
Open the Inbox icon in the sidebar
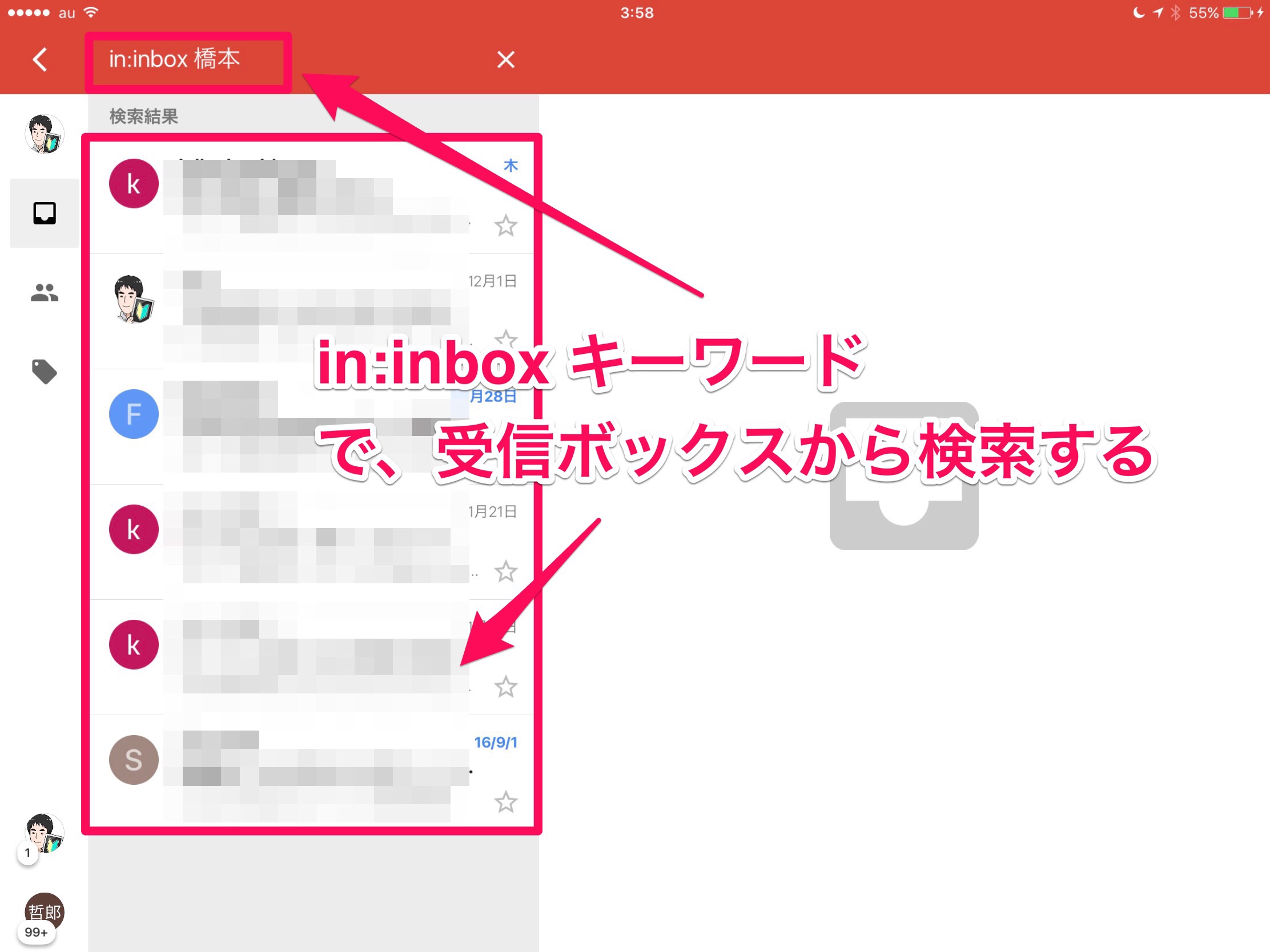44,213
